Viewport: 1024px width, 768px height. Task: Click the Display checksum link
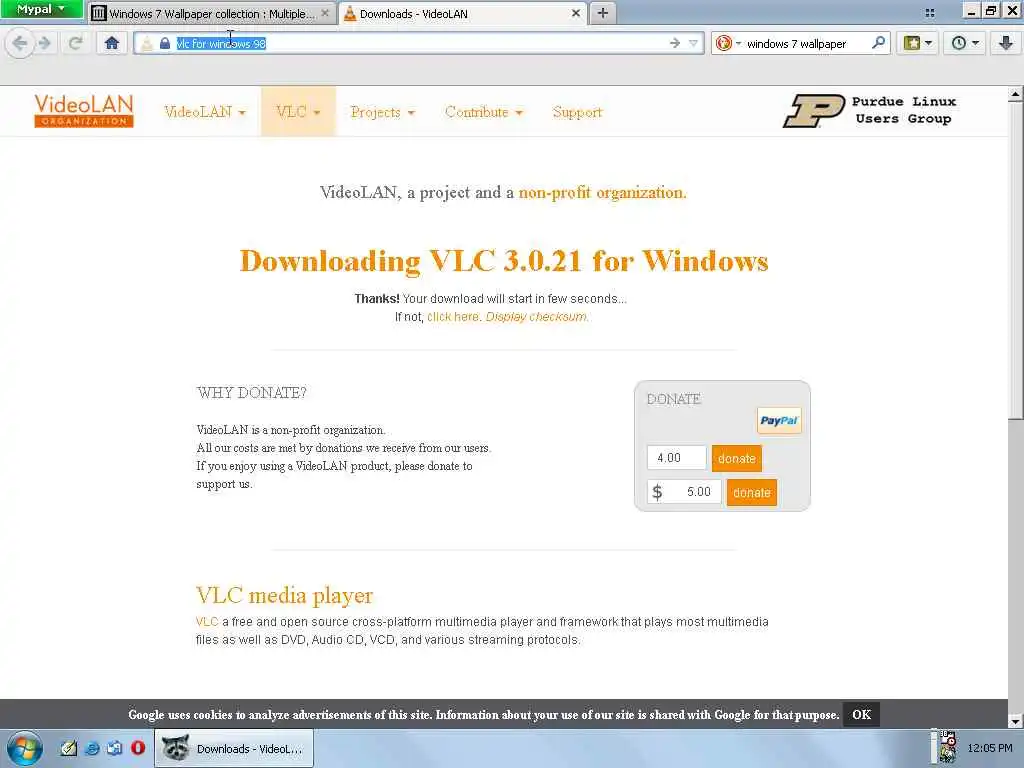point(537,317)
